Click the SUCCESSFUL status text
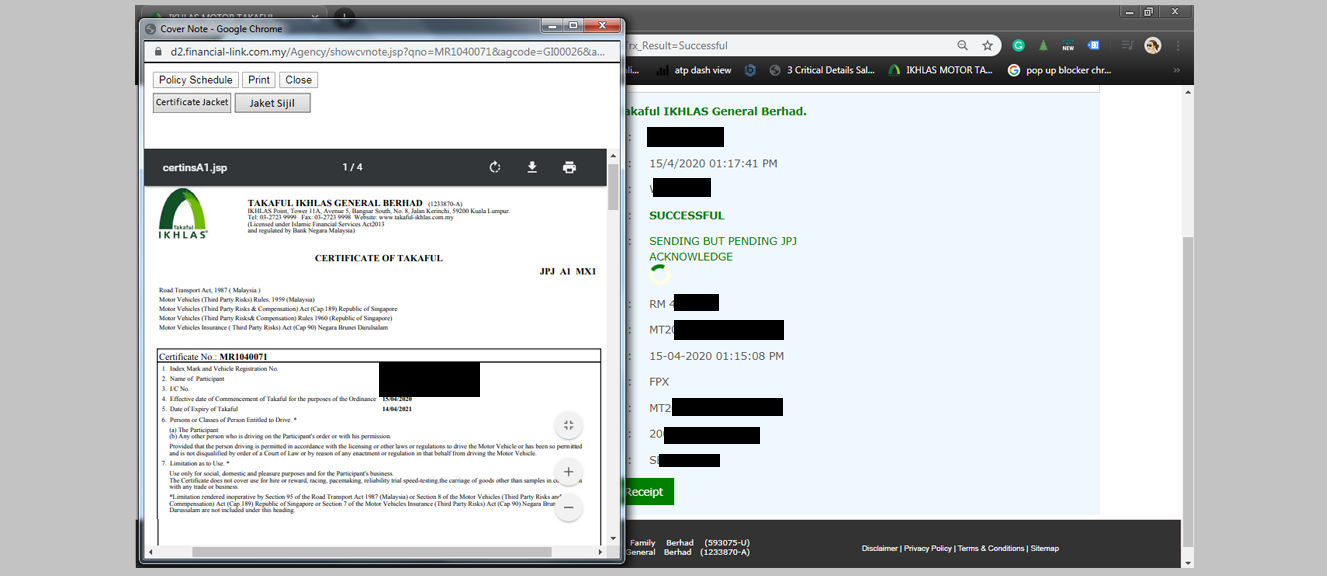The image size is (1327, 576). (687, 215)
